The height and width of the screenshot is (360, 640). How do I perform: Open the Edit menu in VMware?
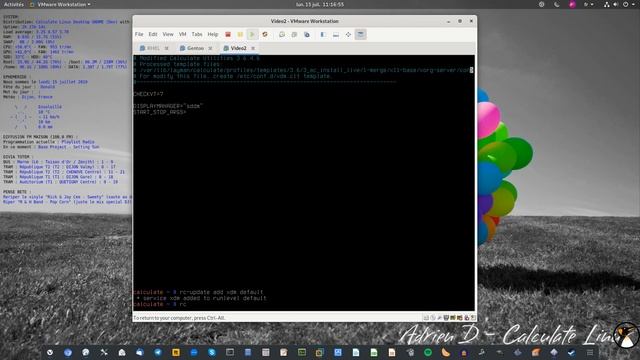click(153, 34)
